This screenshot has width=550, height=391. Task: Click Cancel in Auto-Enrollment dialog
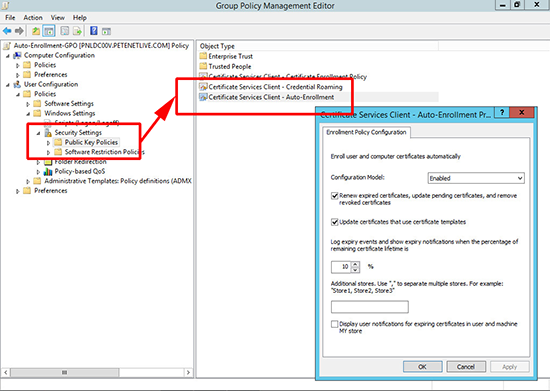pos(466,367)
